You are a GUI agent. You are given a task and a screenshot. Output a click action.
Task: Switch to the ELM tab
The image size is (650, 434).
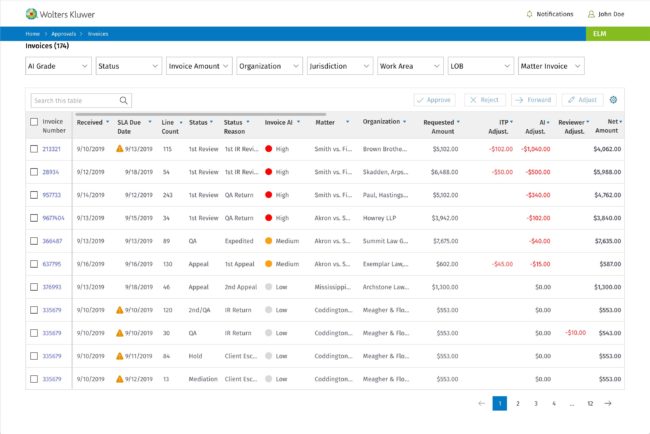[601, 33]
